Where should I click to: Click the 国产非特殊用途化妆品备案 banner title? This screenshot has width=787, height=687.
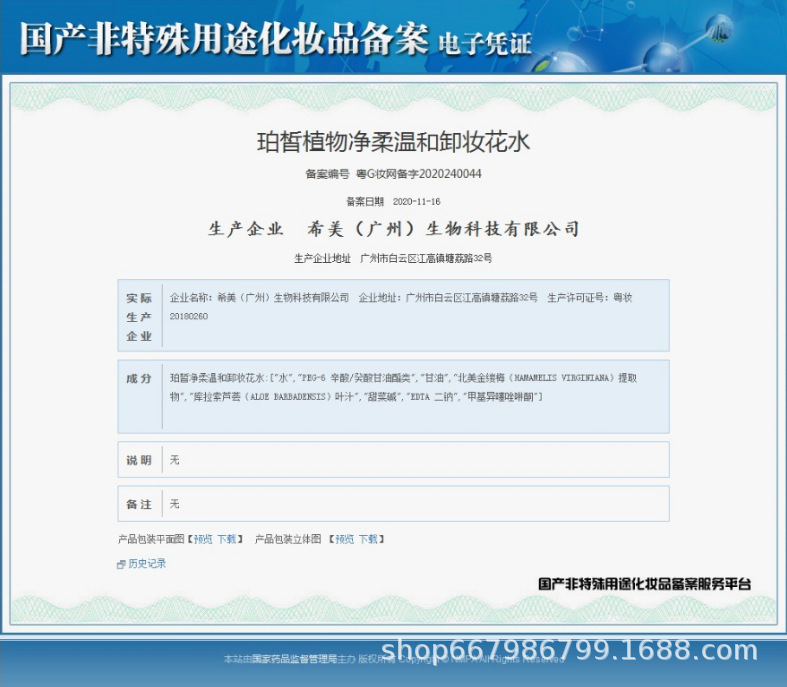pyautogui.click(x=224, y=39)
